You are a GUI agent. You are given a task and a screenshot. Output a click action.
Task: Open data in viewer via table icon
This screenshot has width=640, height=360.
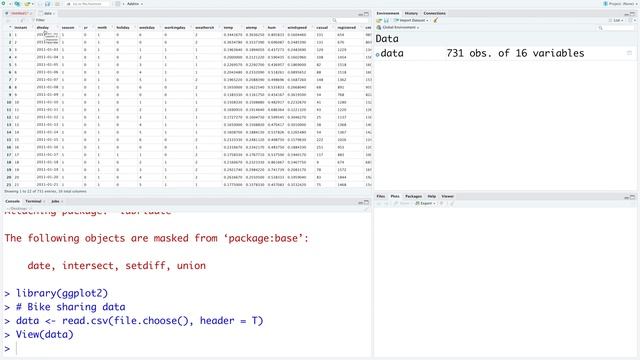[629, 53]
